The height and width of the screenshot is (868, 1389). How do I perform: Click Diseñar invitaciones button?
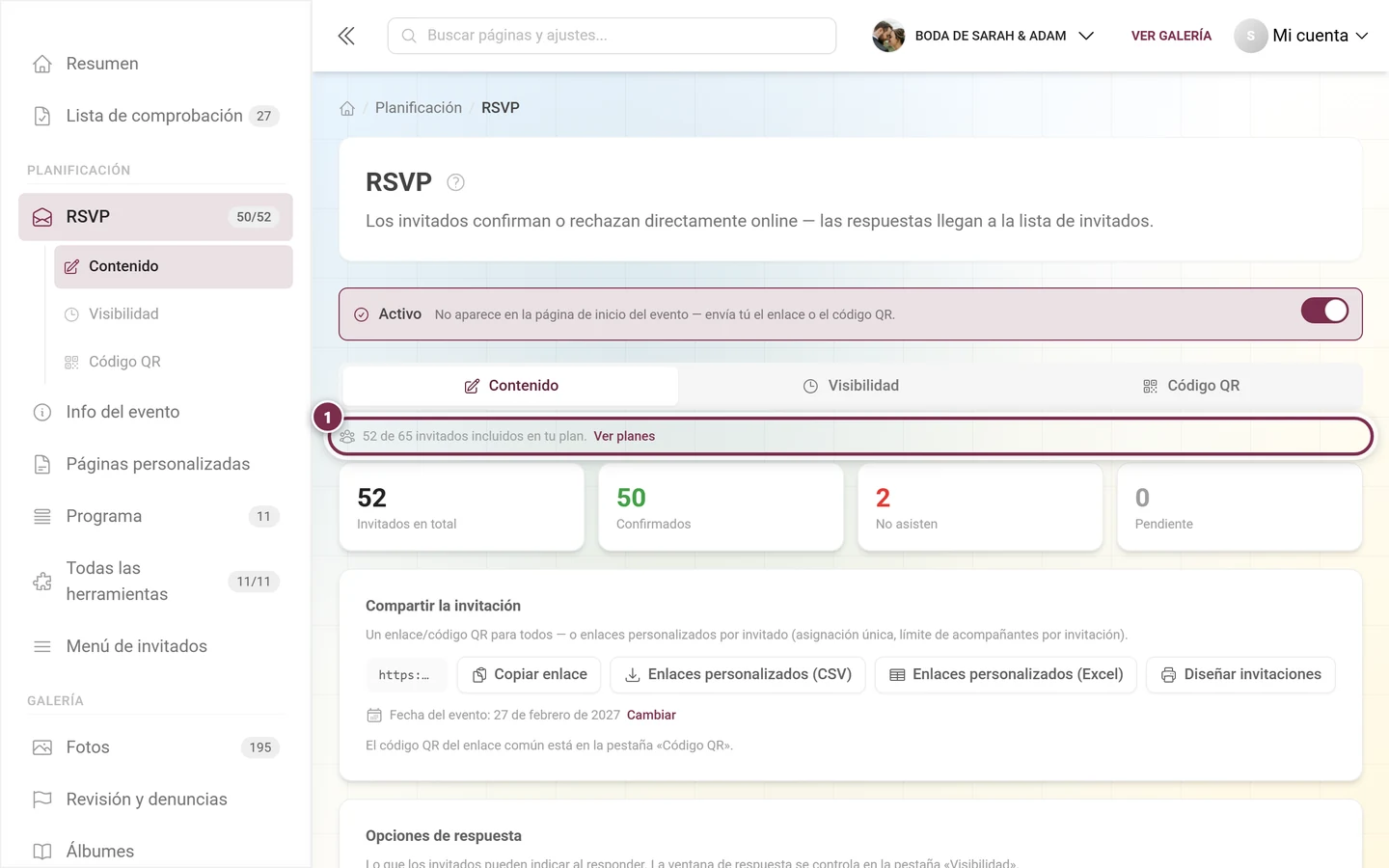pos(1240,675)
